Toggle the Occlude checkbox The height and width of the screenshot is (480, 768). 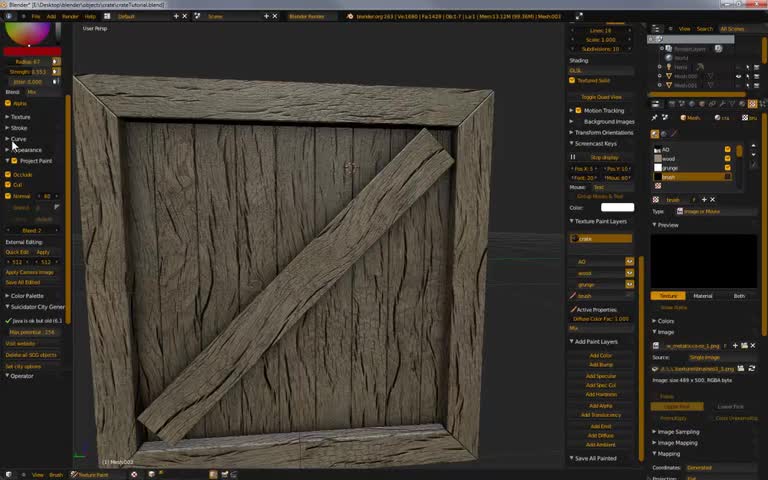(x=8, y=174)
